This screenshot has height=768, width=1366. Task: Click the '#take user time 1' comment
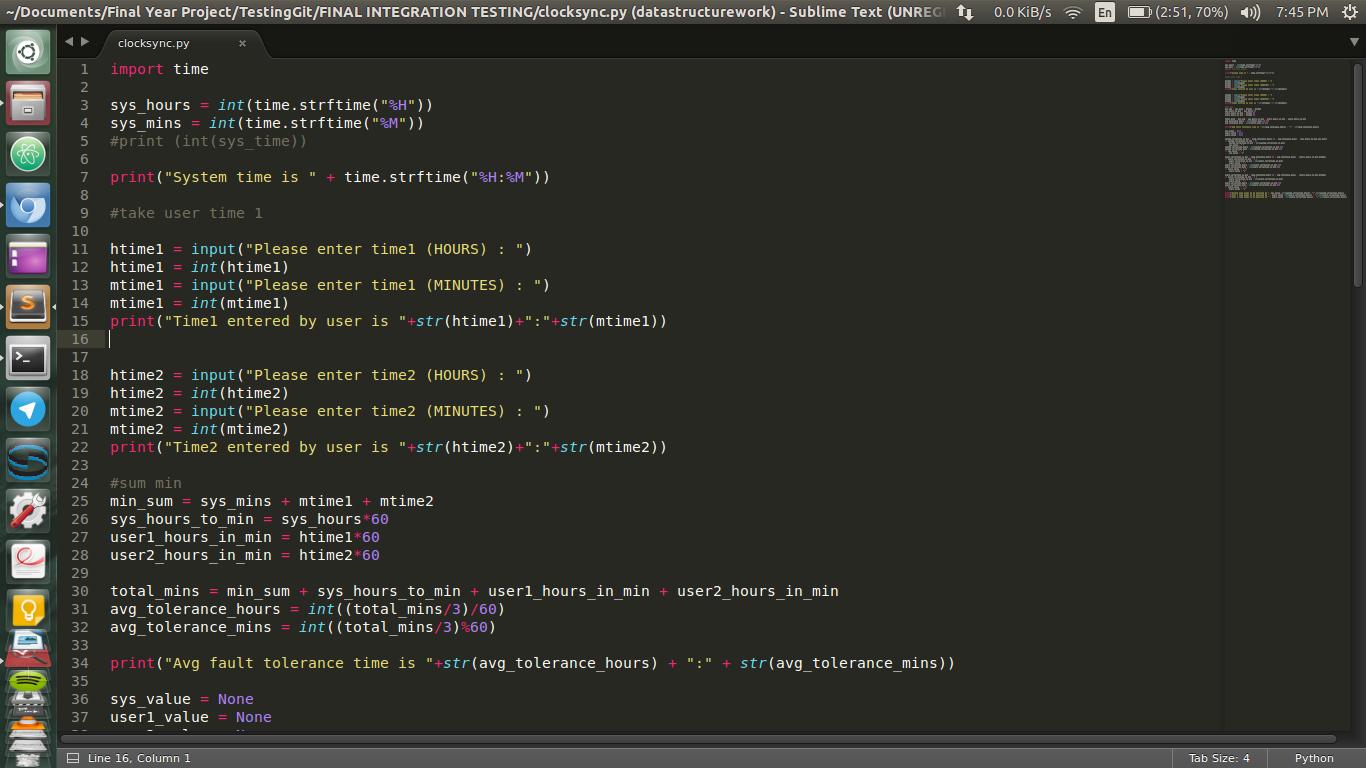(x=186, y=213)
